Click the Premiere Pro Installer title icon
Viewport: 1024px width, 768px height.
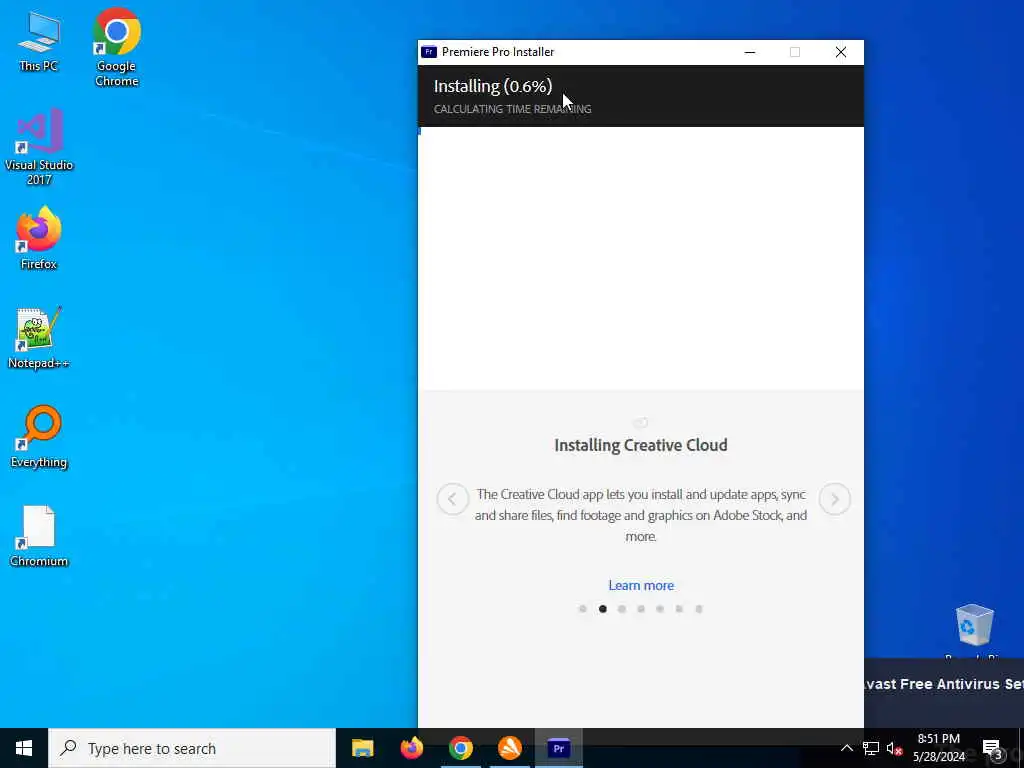click(429, 52)
